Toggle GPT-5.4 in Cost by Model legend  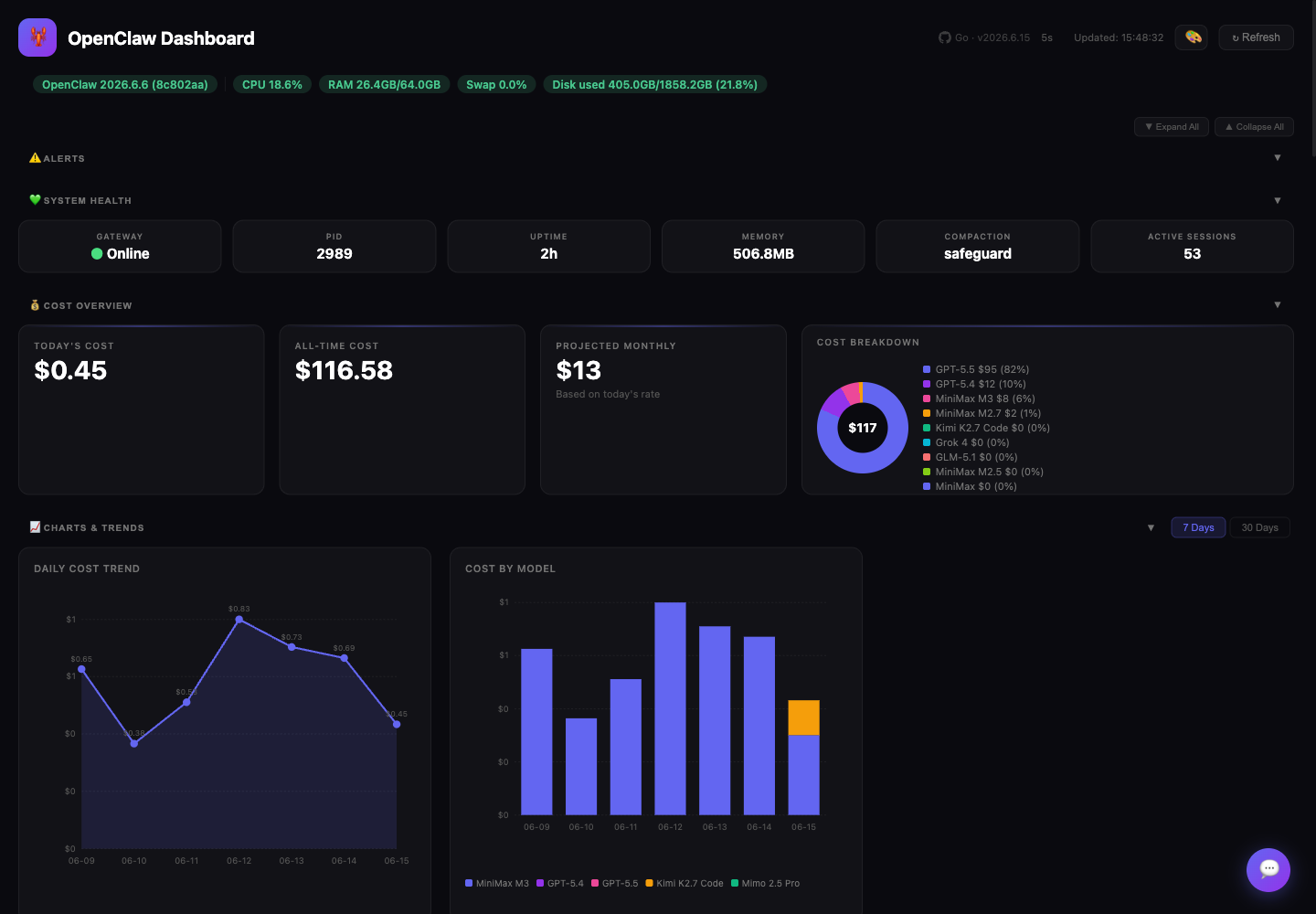[560, 883]
